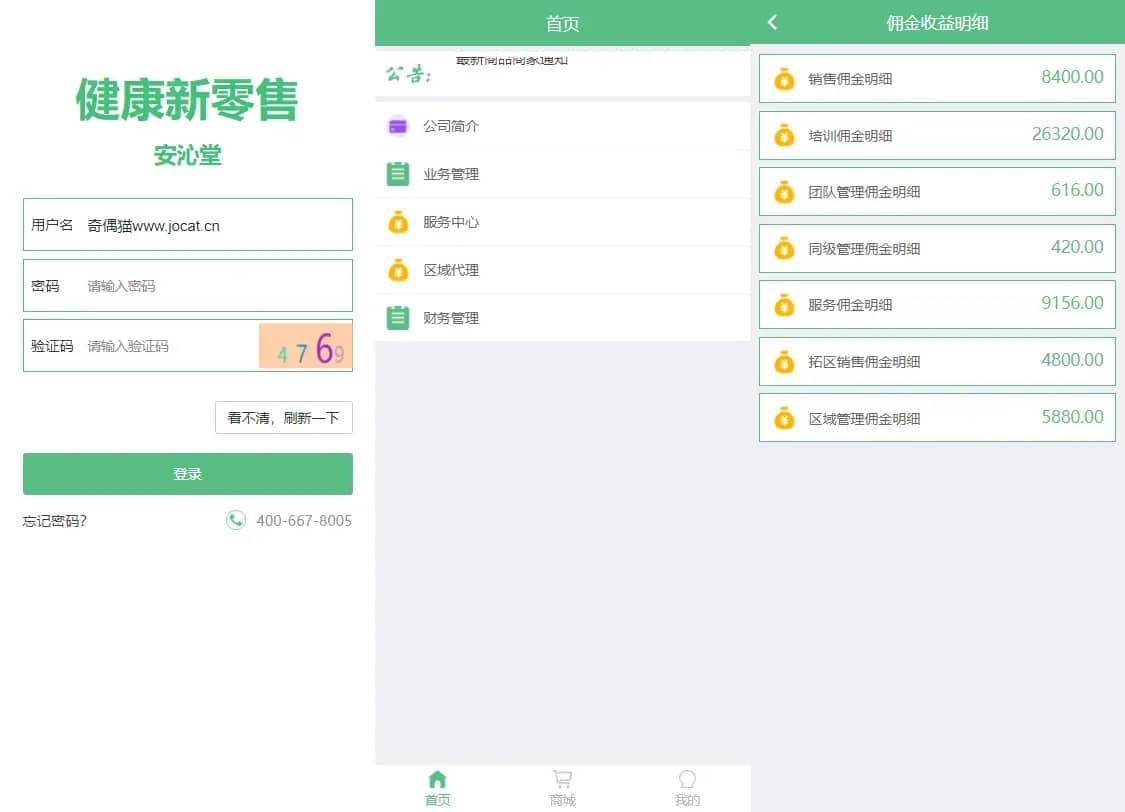
Task: Focus the 密码 input field
Action: pyautogui.click(x=188, y=285)
